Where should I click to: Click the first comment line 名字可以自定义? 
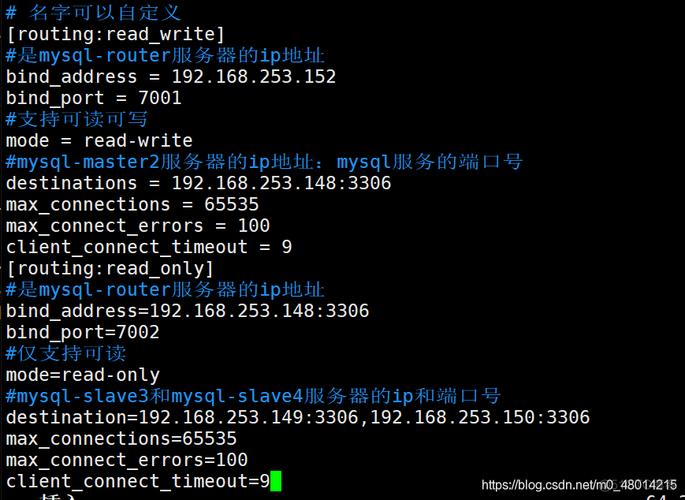[93, 12]
